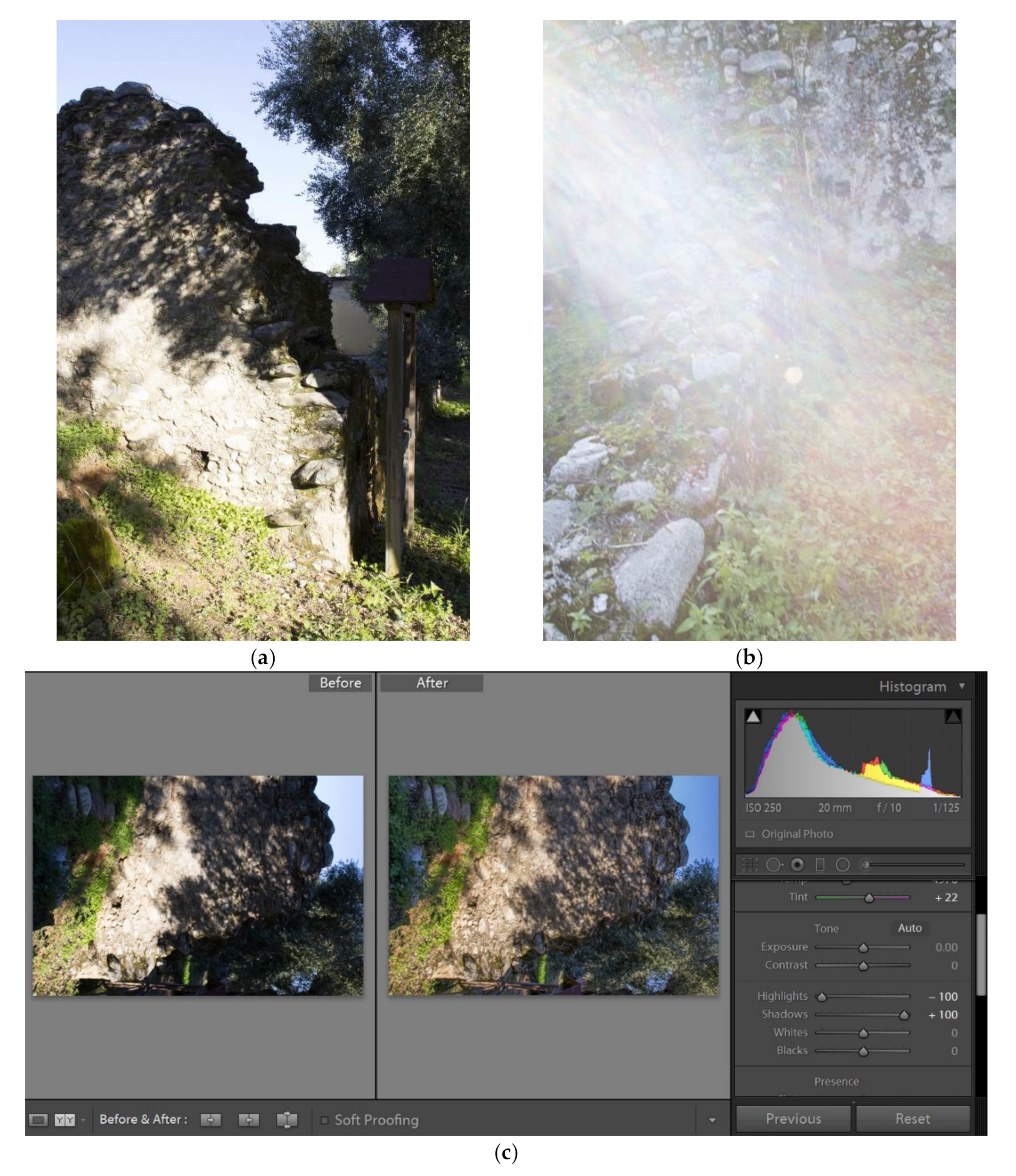Image resolution: width=1016 pixels, height=1176 pixels.
Task: Select the Crop Overlay tool icon
Action: tap(750, 864)
